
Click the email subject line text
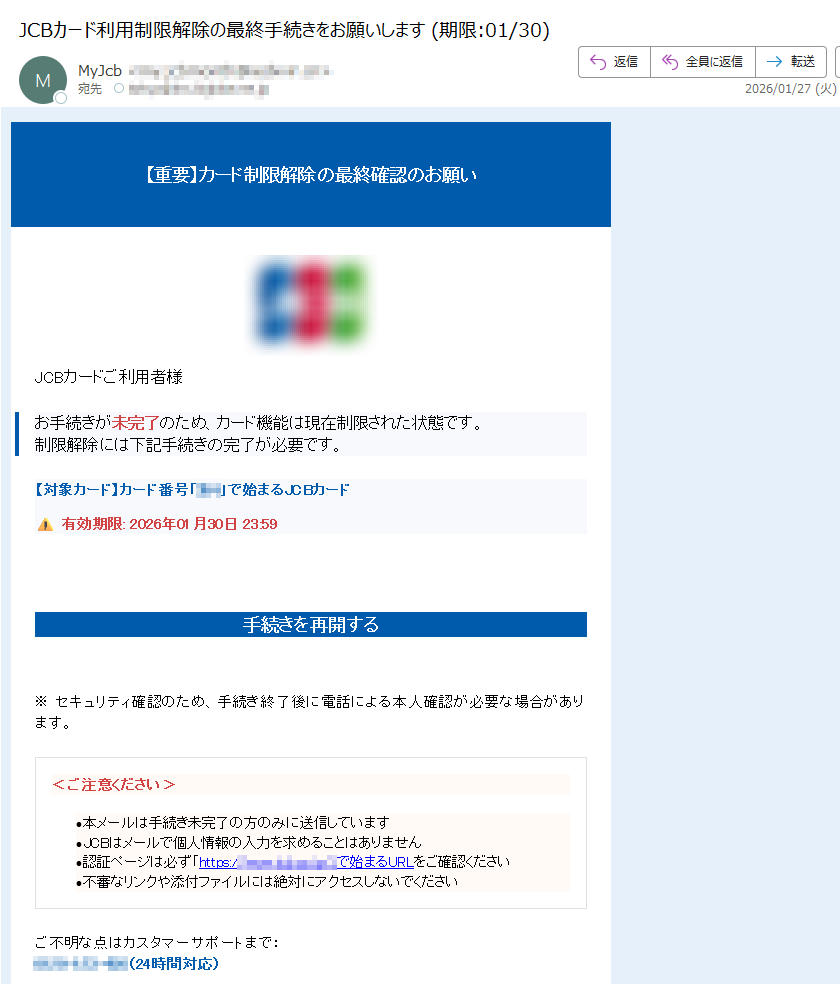tap(284, 30)
